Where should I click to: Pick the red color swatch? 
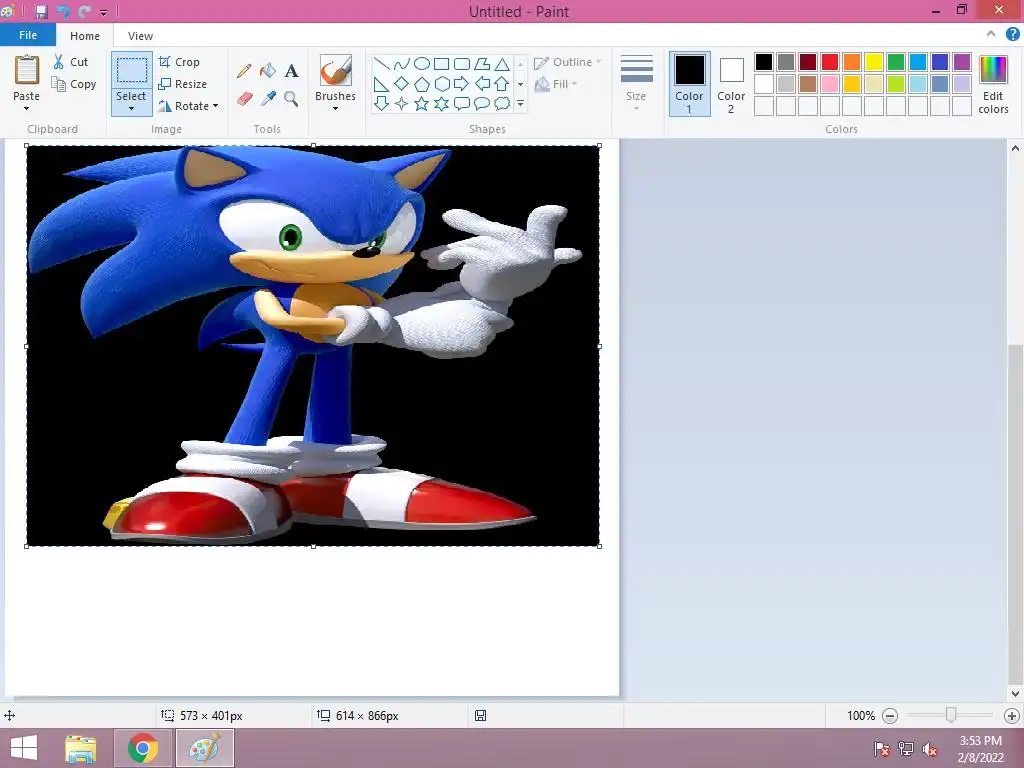click(829, 62)
